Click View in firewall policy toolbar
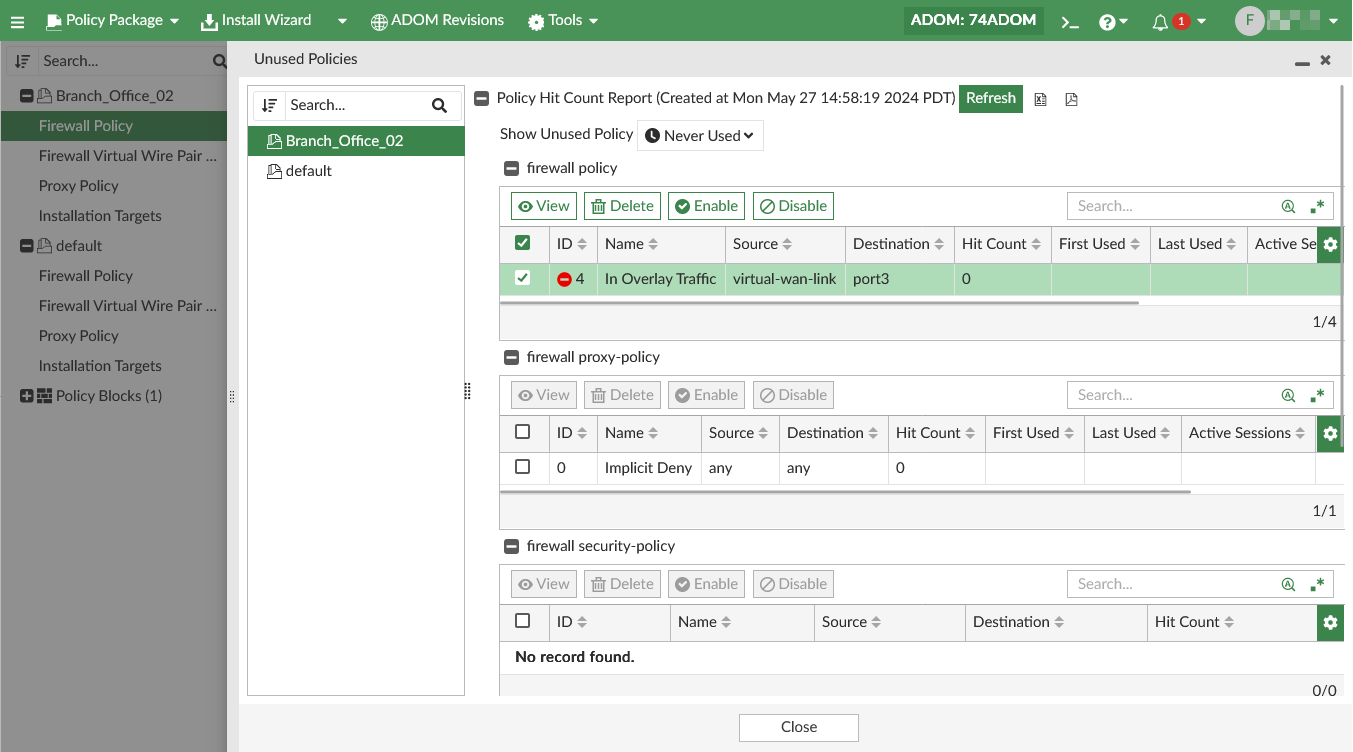This screenshot has width=1353, height=752. pyautogui.click(x=543, y=206)
